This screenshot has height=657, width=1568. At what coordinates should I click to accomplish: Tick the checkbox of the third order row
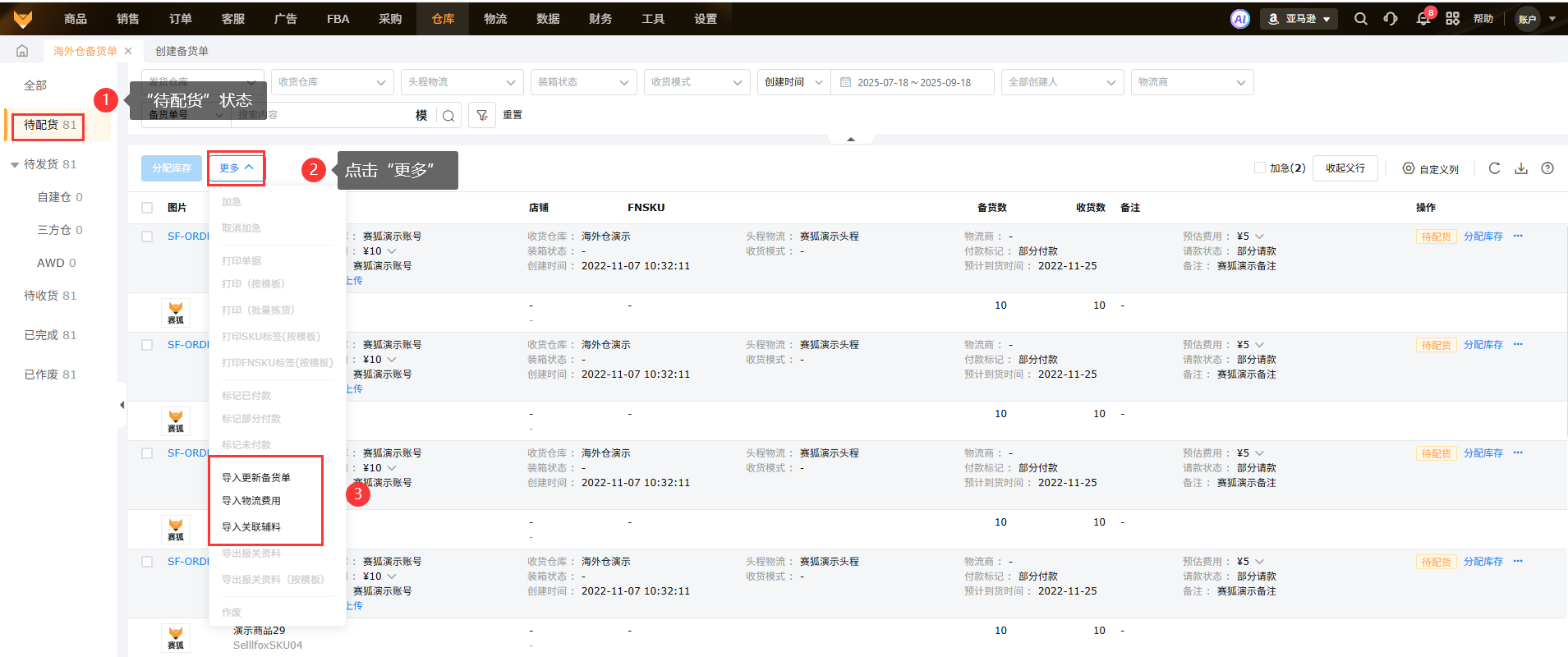tap(147, 453)
